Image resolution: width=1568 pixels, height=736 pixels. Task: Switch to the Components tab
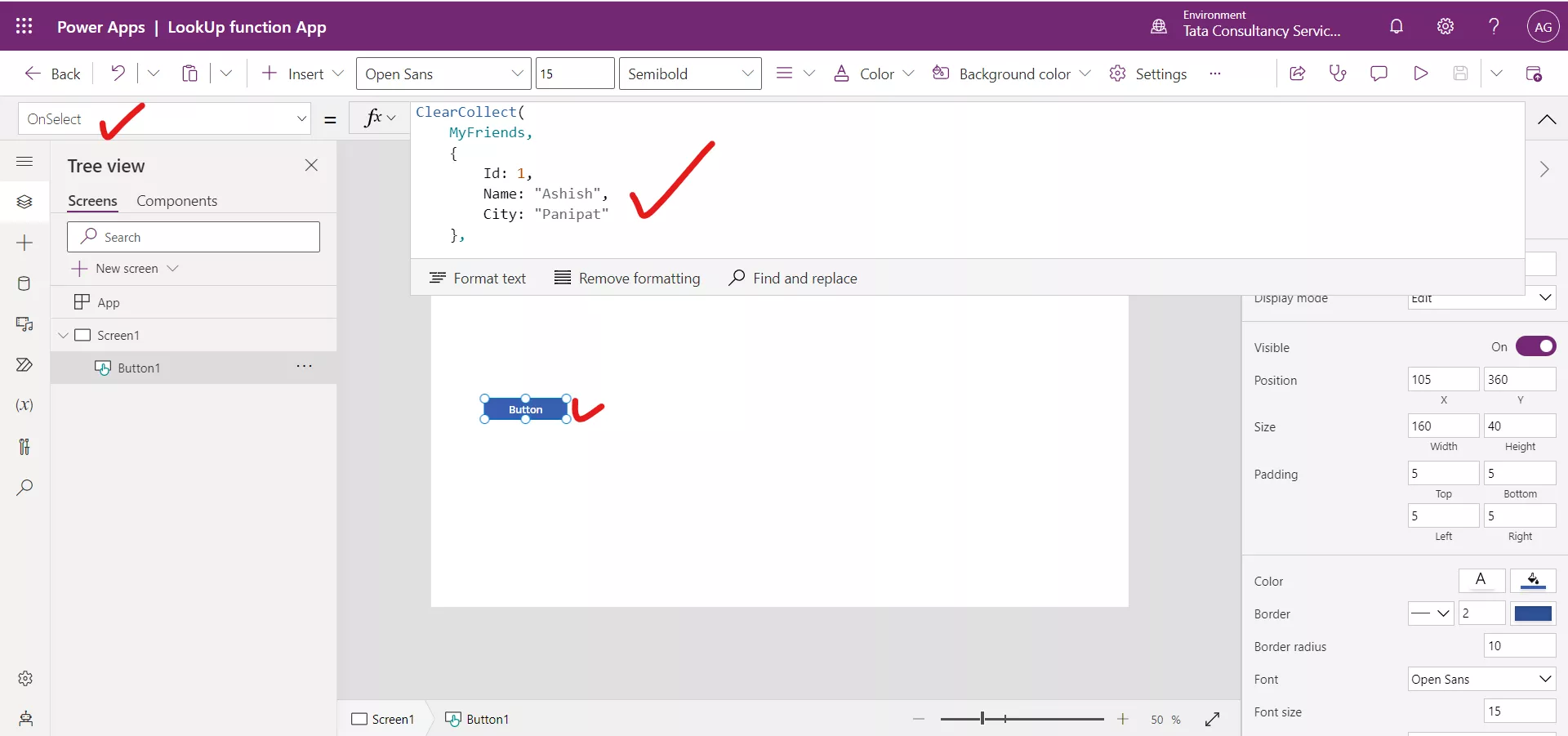coord(178,201)
